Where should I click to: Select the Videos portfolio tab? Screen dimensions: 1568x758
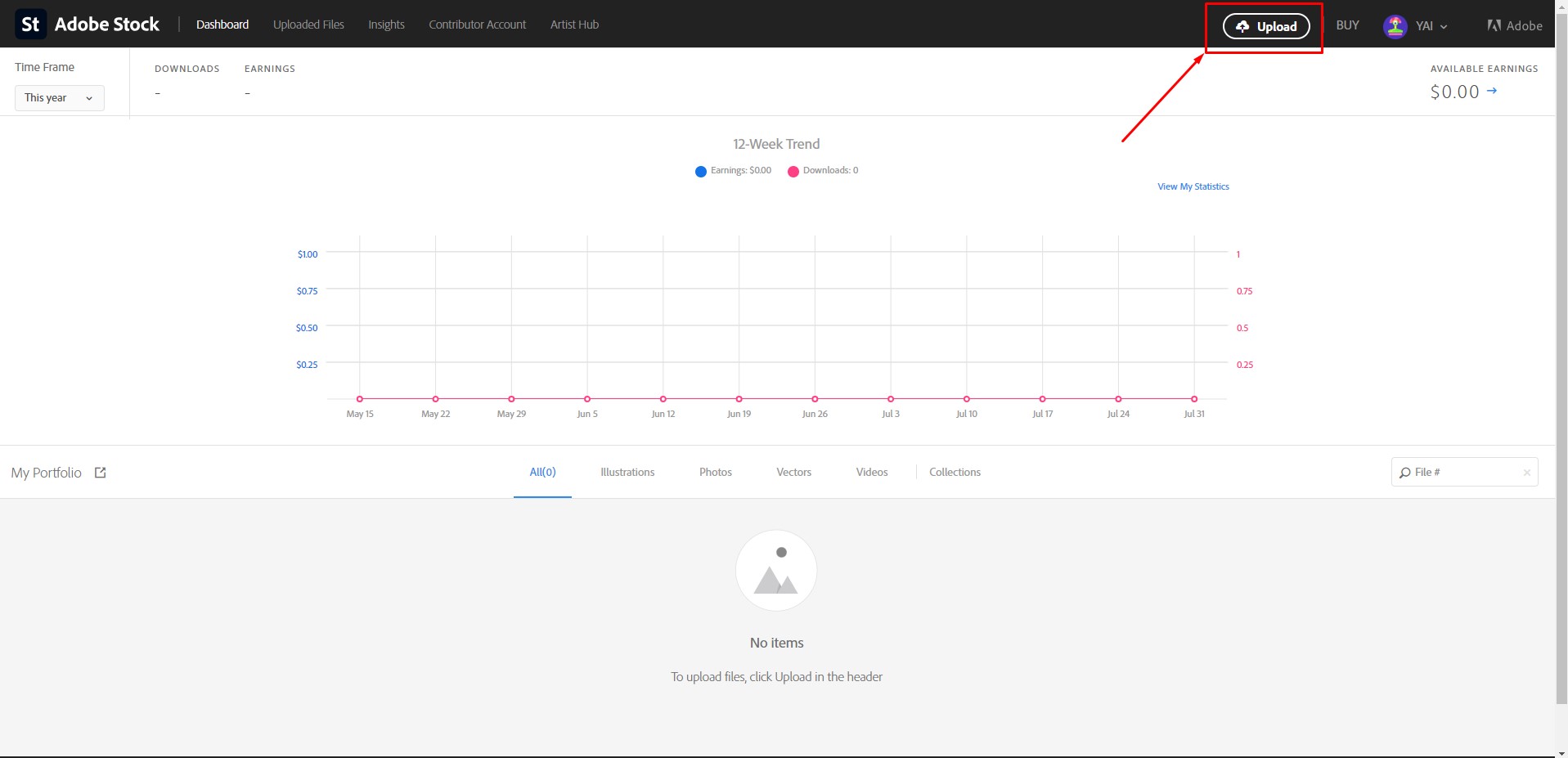[x=871, y=472]
